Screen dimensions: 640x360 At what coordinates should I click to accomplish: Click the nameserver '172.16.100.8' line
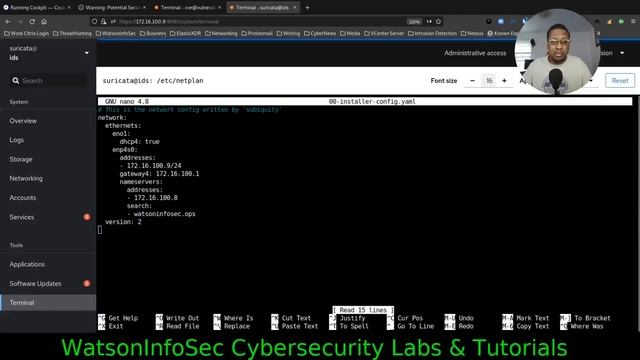click(152, 198)
